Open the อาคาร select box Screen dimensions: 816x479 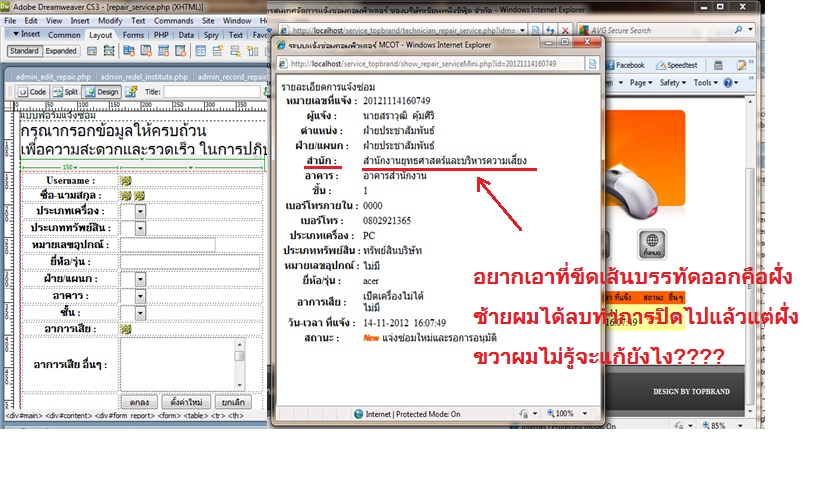coord(140,296)
